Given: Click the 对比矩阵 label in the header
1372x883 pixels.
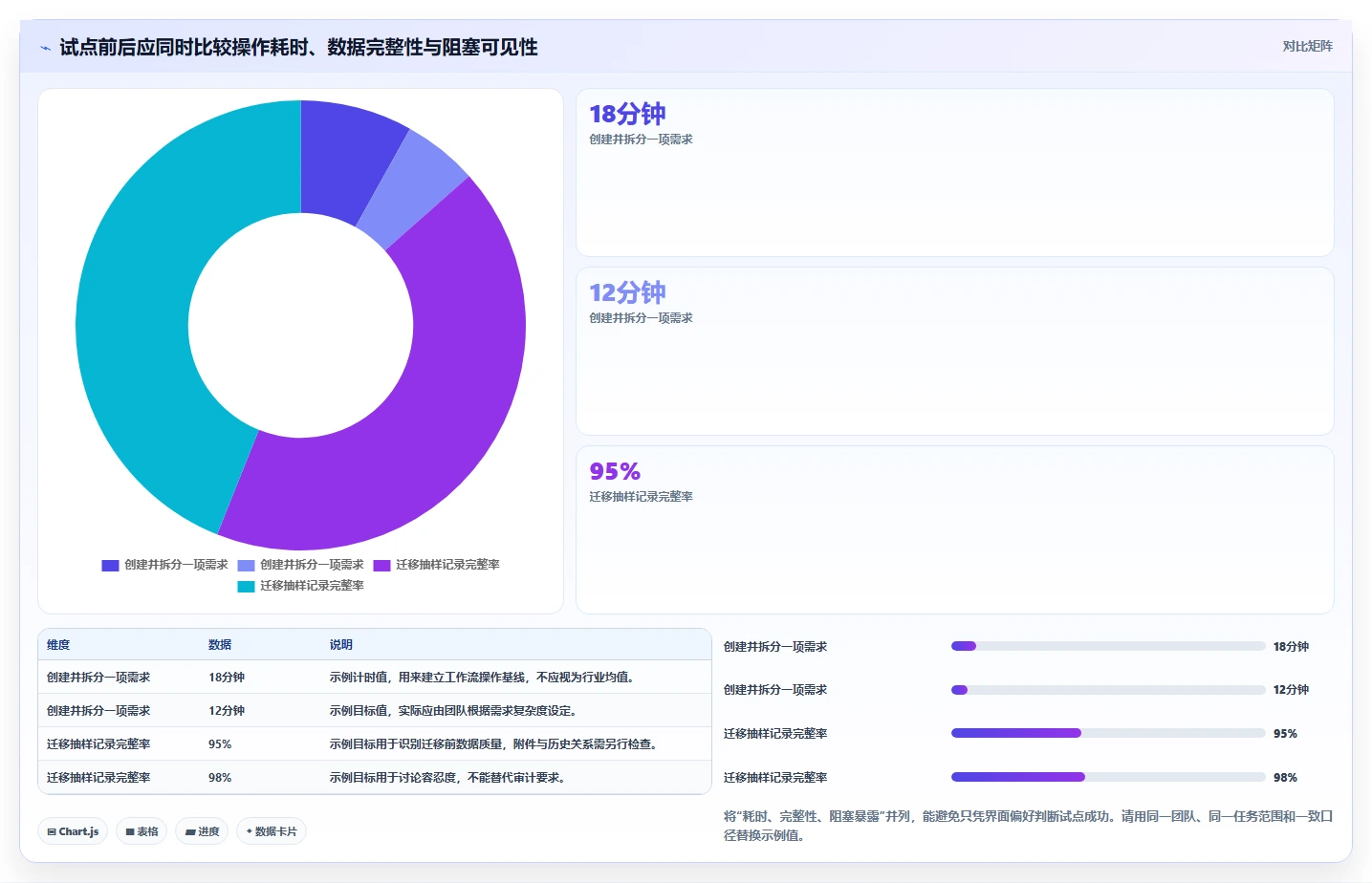Looking at the screenshot, I should click(x=1307, y=46).
